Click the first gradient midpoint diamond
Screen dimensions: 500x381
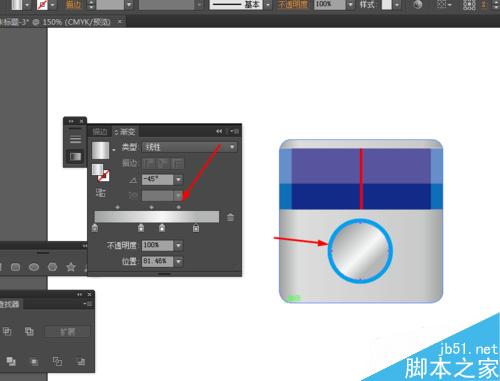[x=117, y=207]
